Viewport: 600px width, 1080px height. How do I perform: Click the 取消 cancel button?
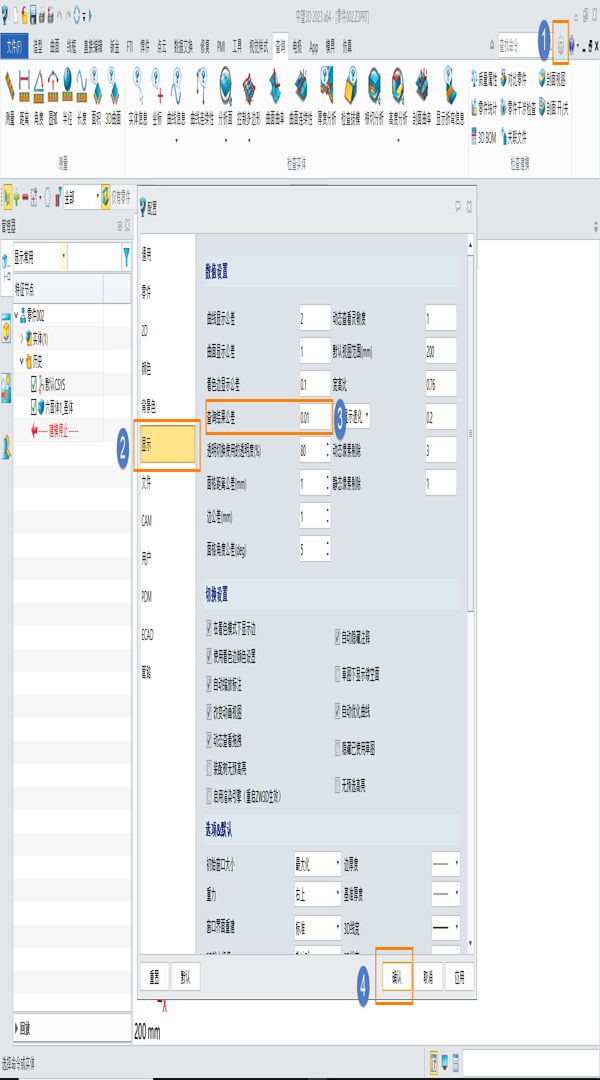pyautogui.click(x=428, y=977)
